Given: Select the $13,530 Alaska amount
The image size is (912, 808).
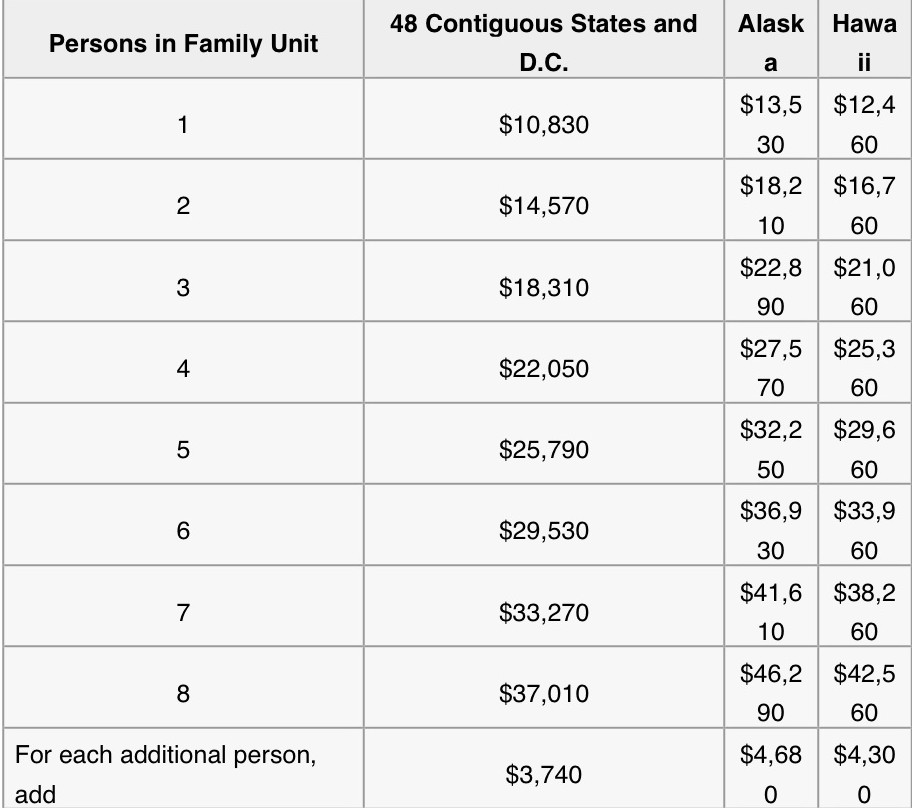Looking at the screenshot, I should click(770, 124).
